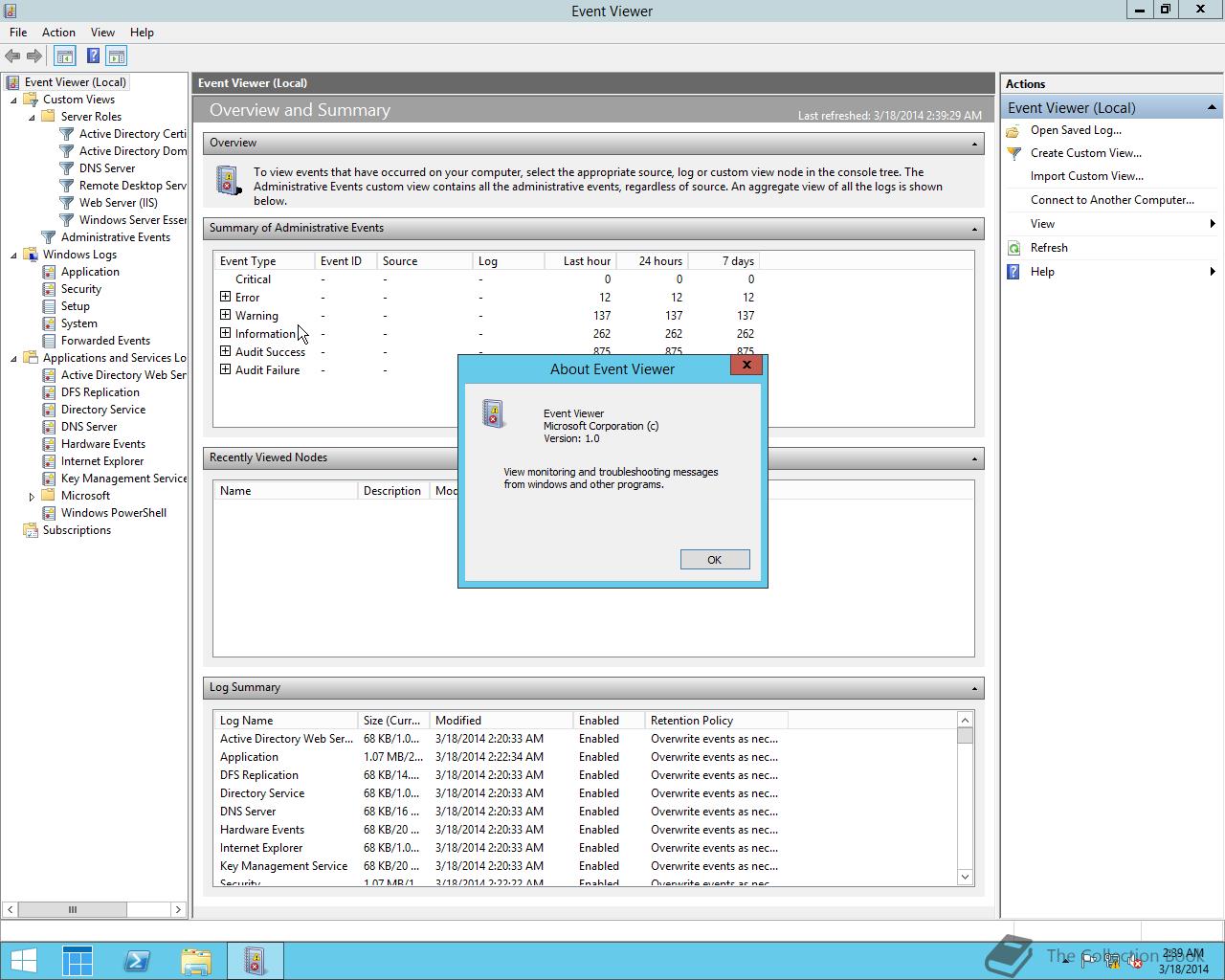
Task: Click the Event Type column header
Action: pyautogui.click(x=264, y=261)
